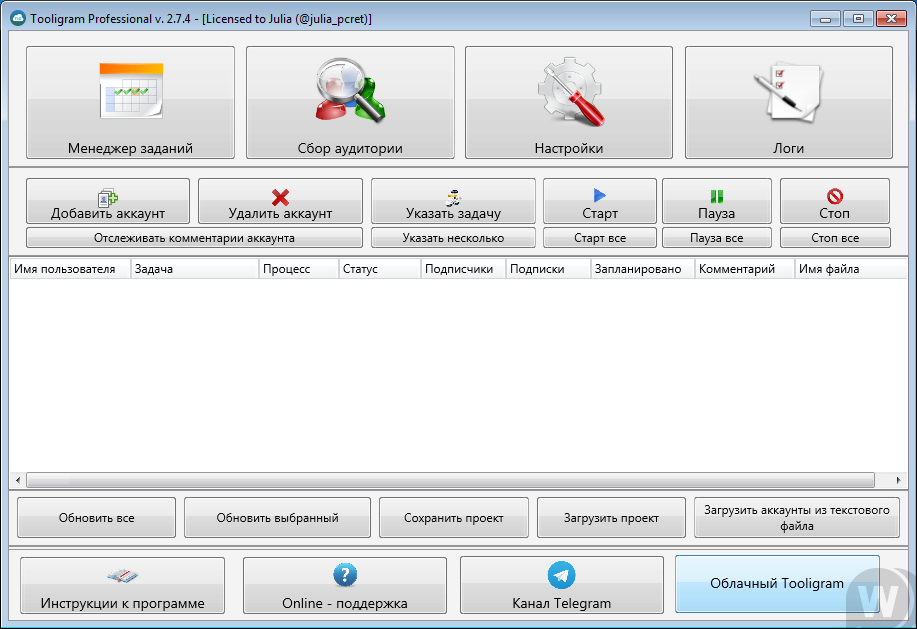
Task: Click the Старт play button
Action: (600, 201)
